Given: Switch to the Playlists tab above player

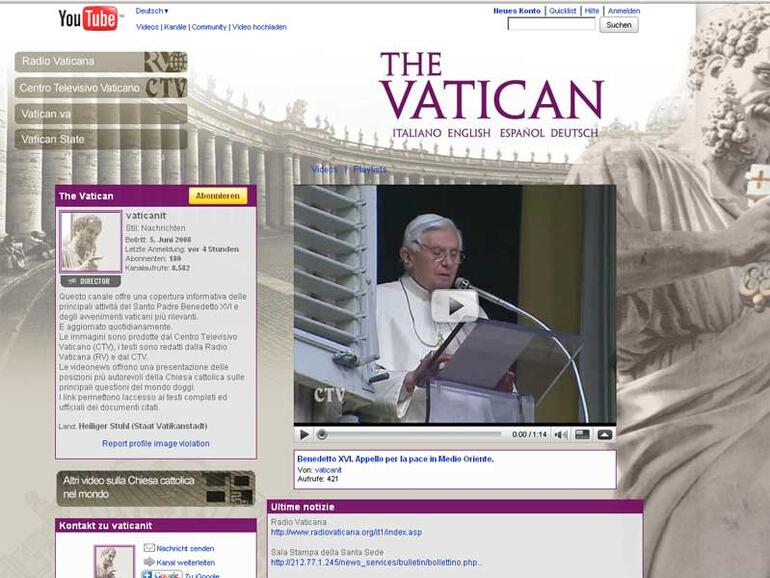Looking at the screenshot, I should click(370, 169).
